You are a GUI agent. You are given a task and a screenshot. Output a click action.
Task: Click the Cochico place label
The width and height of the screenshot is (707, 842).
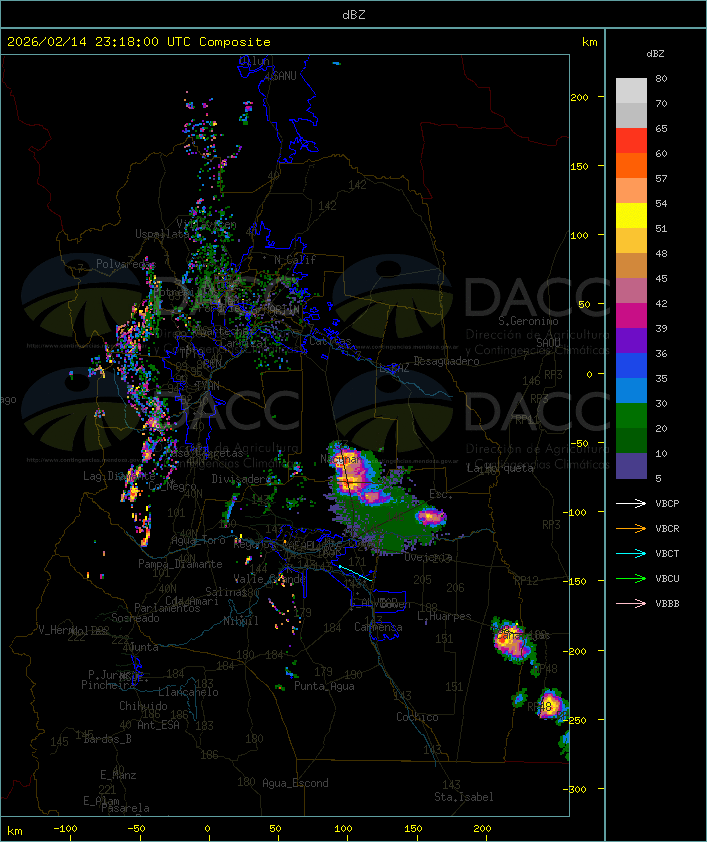(417, 717)
